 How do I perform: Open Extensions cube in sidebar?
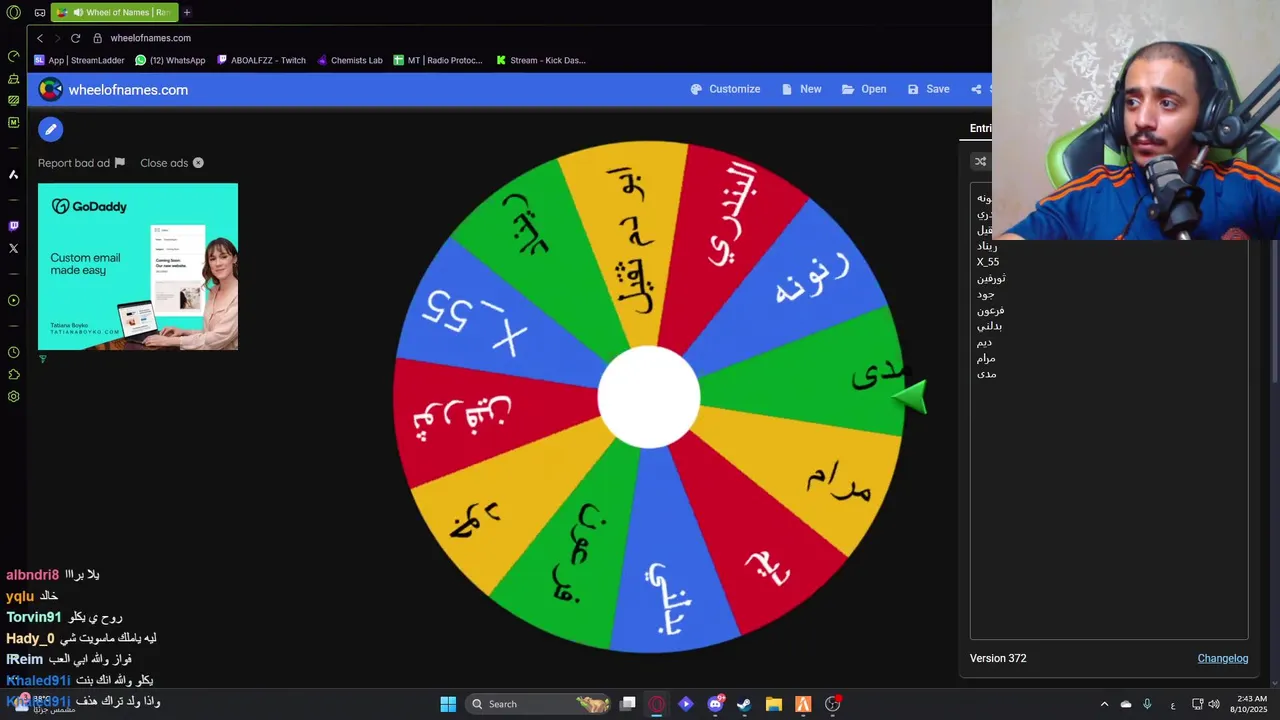[13, 374]
